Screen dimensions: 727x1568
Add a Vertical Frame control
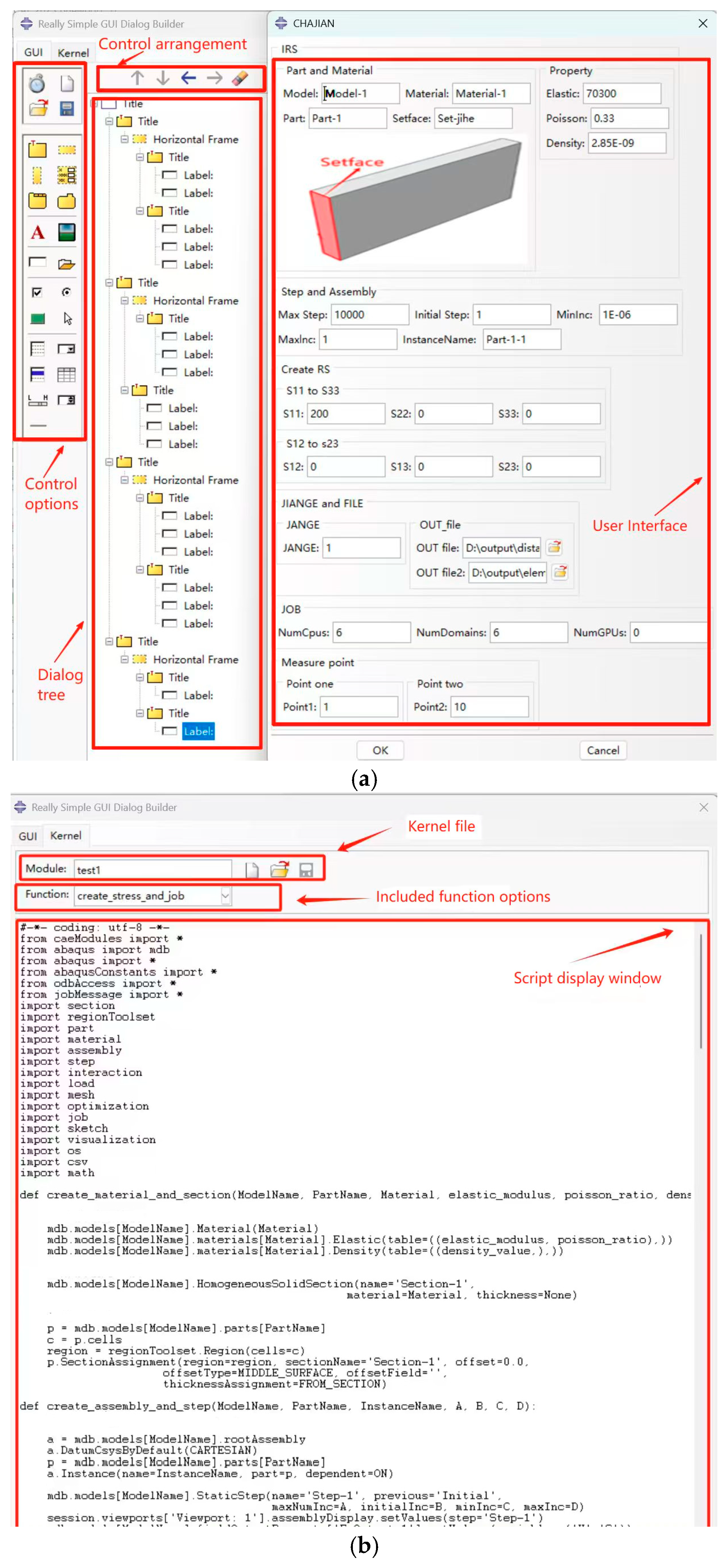[37, 175]
